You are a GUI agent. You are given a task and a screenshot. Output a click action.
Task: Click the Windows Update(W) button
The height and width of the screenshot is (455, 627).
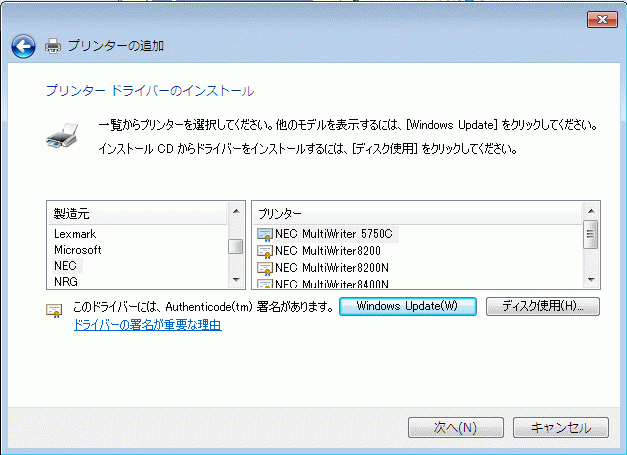tap(408, 307)
